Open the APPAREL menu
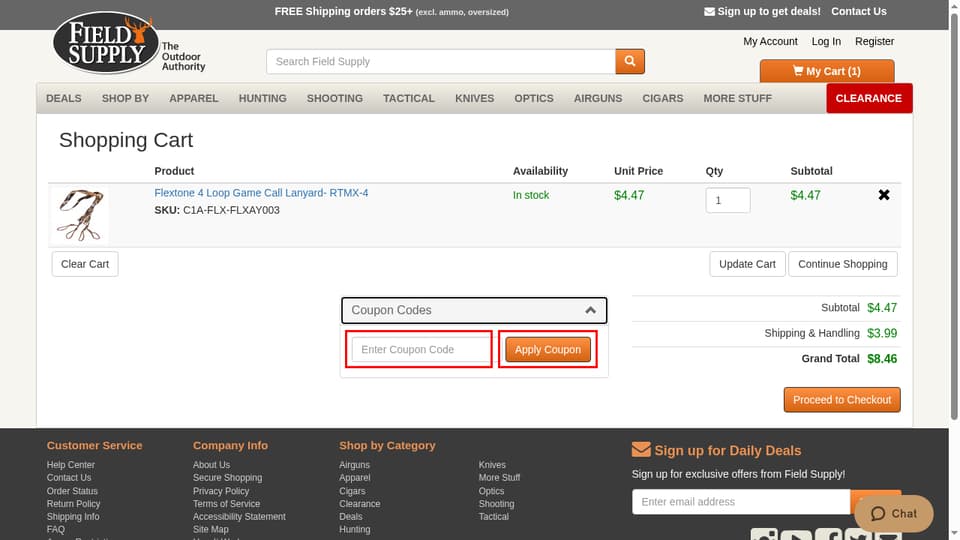This screenshot has height=540, width=960. coord(193,98)
